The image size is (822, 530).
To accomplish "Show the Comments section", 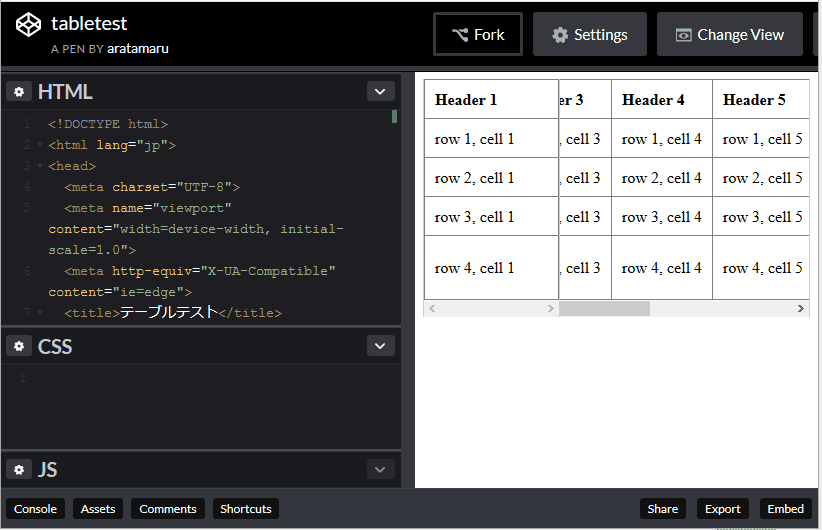I will pyautogui.click(x=168, y=509).
